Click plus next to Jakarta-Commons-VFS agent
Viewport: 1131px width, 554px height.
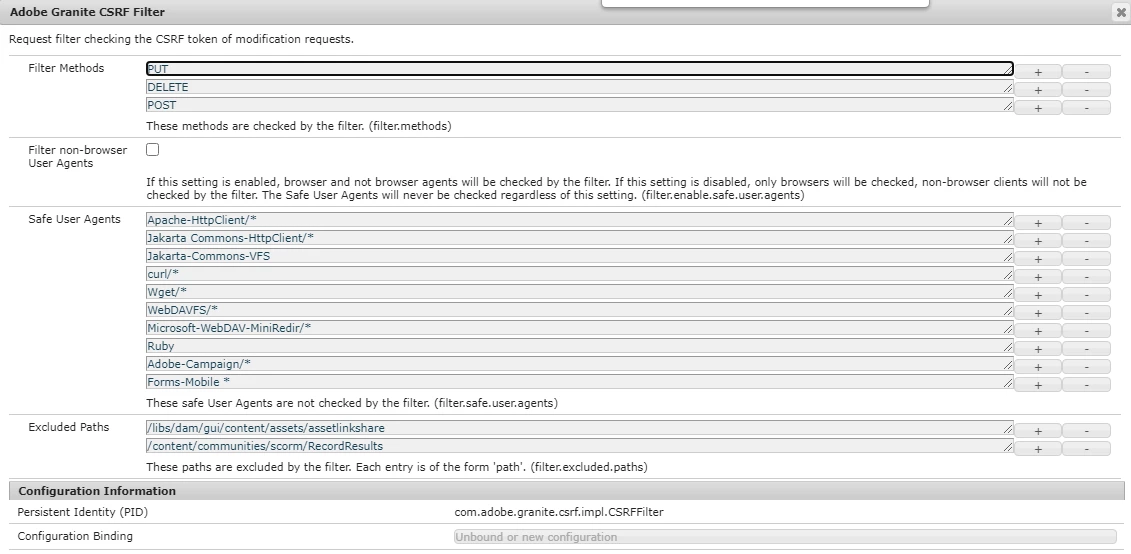1038,258
